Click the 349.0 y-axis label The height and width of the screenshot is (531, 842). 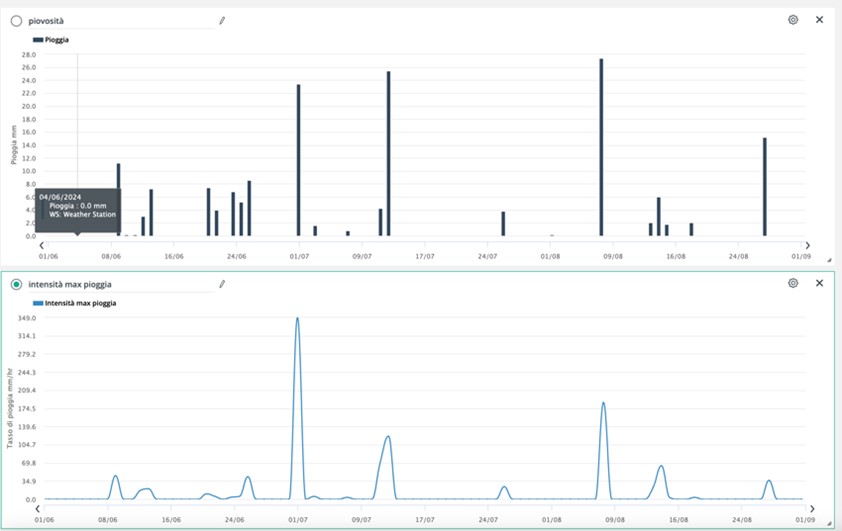(x=27, y=318)
